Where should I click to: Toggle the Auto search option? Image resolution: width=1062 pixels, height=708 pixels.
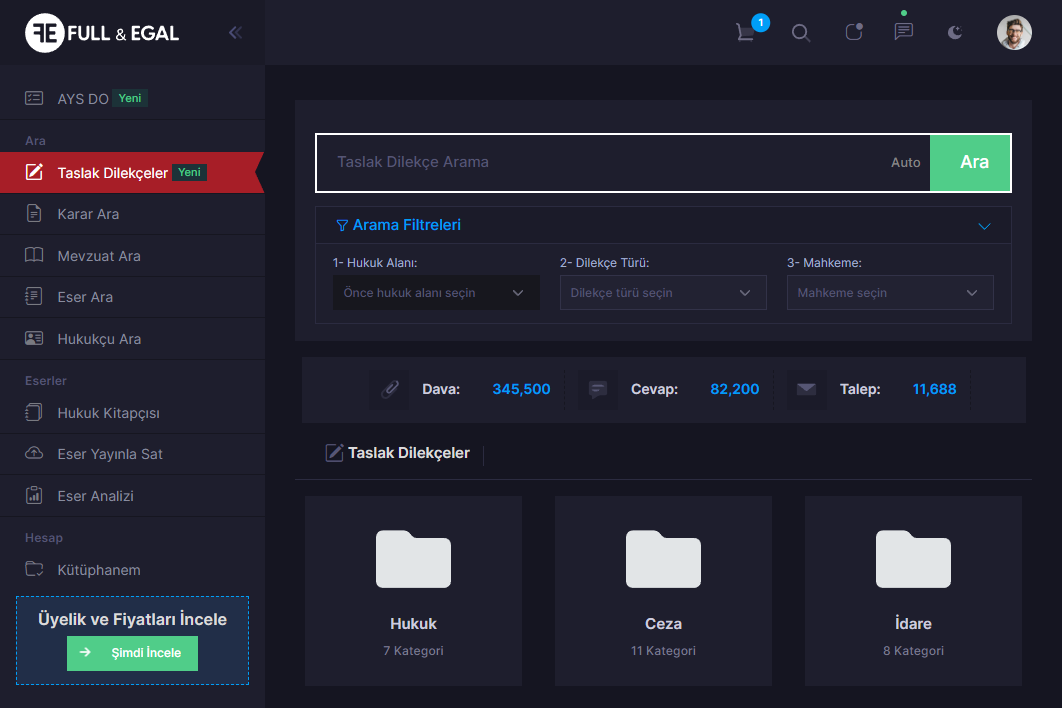(905, 162)
